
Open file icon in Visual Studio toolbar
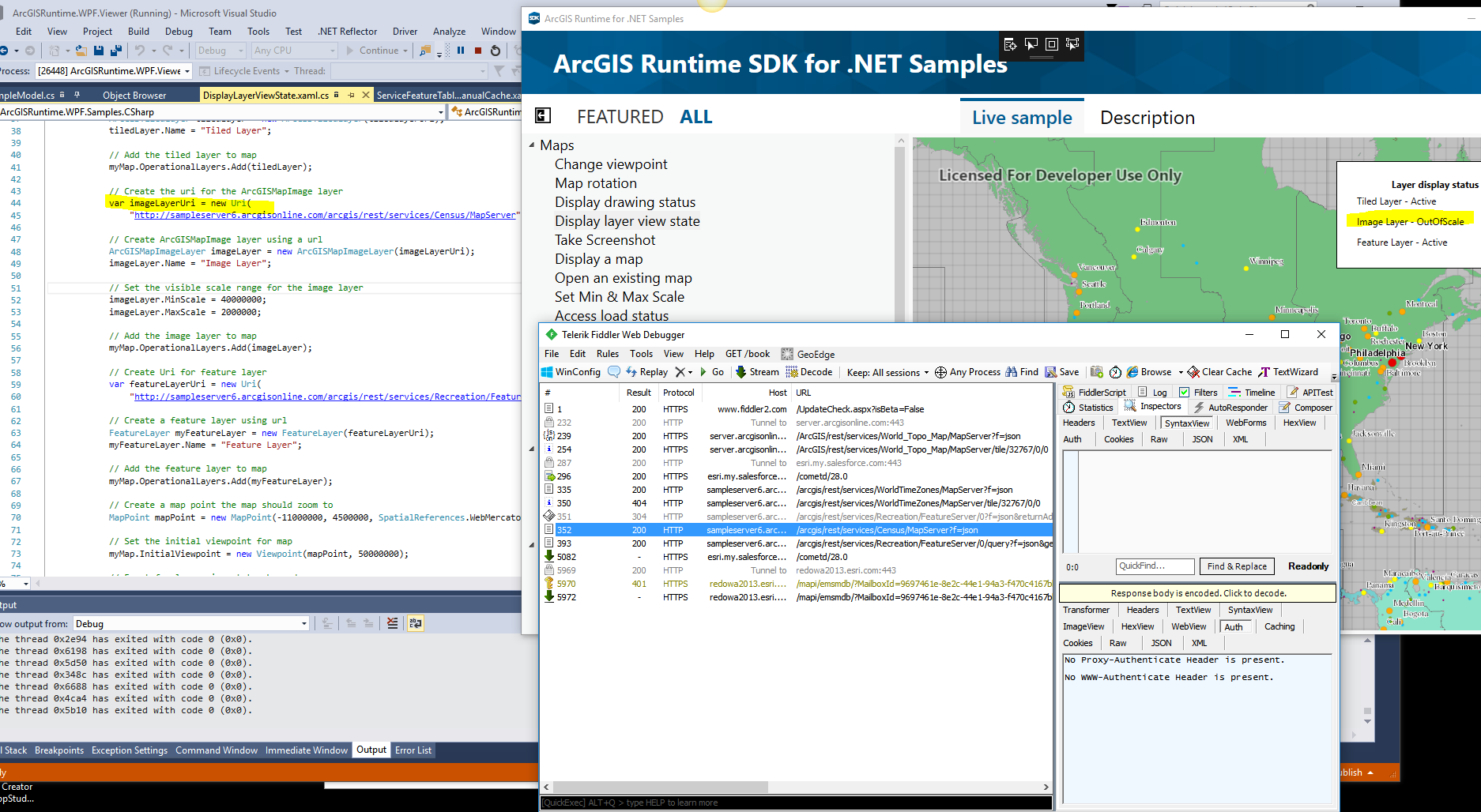coord(81,51)
